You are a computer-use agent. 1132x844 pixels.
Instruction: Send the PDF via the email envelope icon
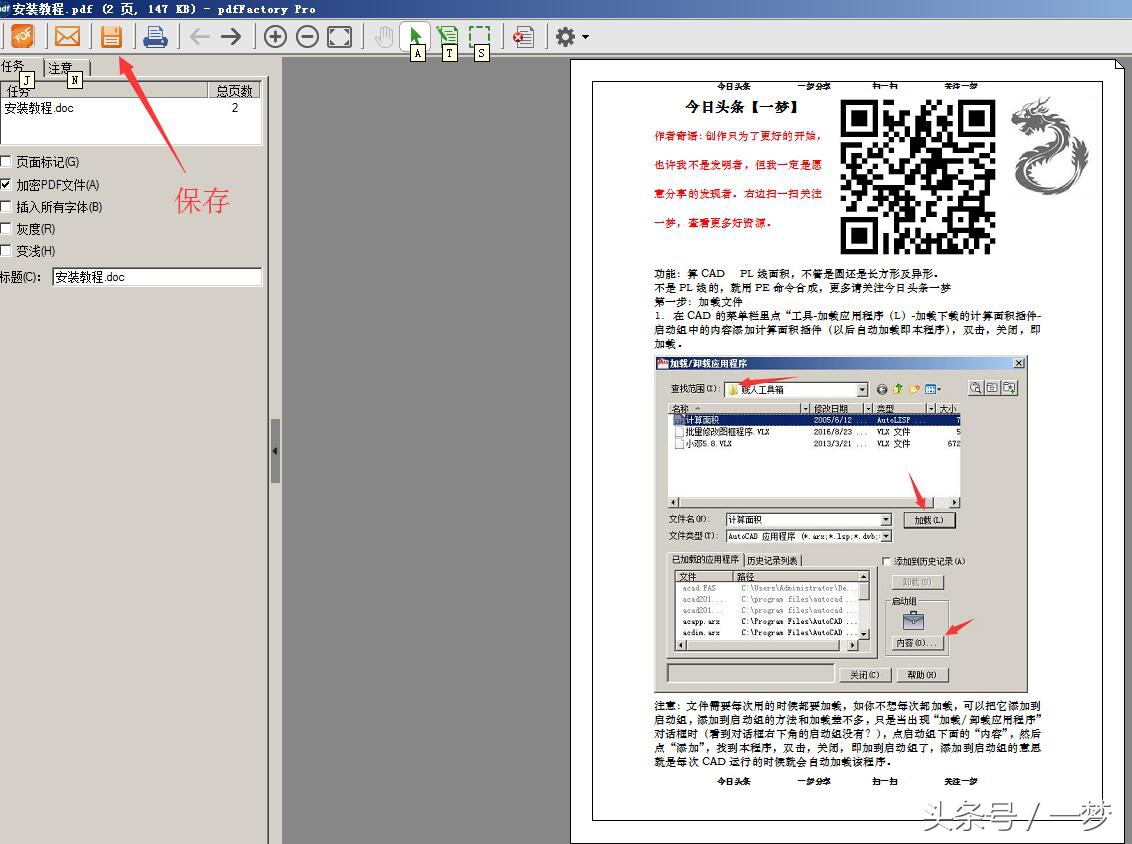coord(67,36)
